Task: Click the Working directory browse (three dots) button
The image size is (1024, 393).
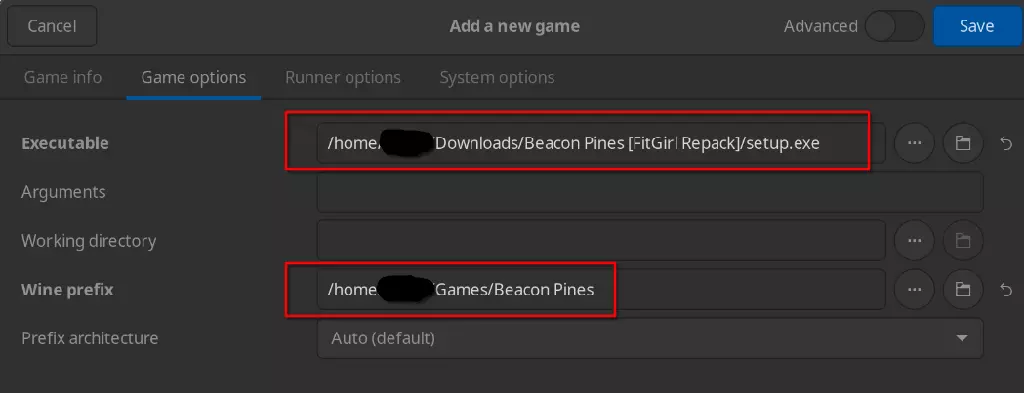Action: (x=914, y=241)
